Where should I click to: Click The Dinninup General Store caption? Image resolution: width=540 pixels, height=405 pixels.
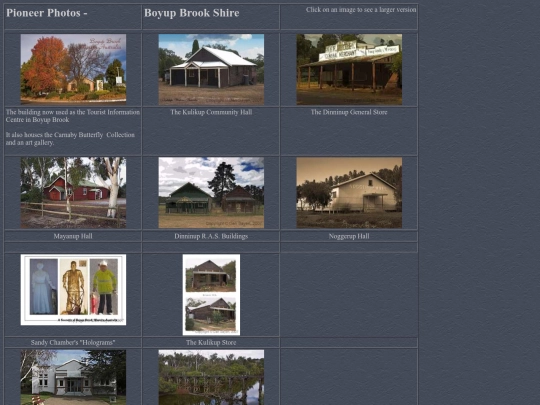(349, 112)
